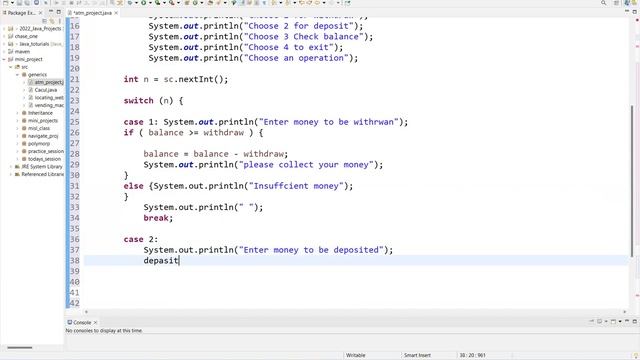Open the New file dropdown arrow

point(12,3)
